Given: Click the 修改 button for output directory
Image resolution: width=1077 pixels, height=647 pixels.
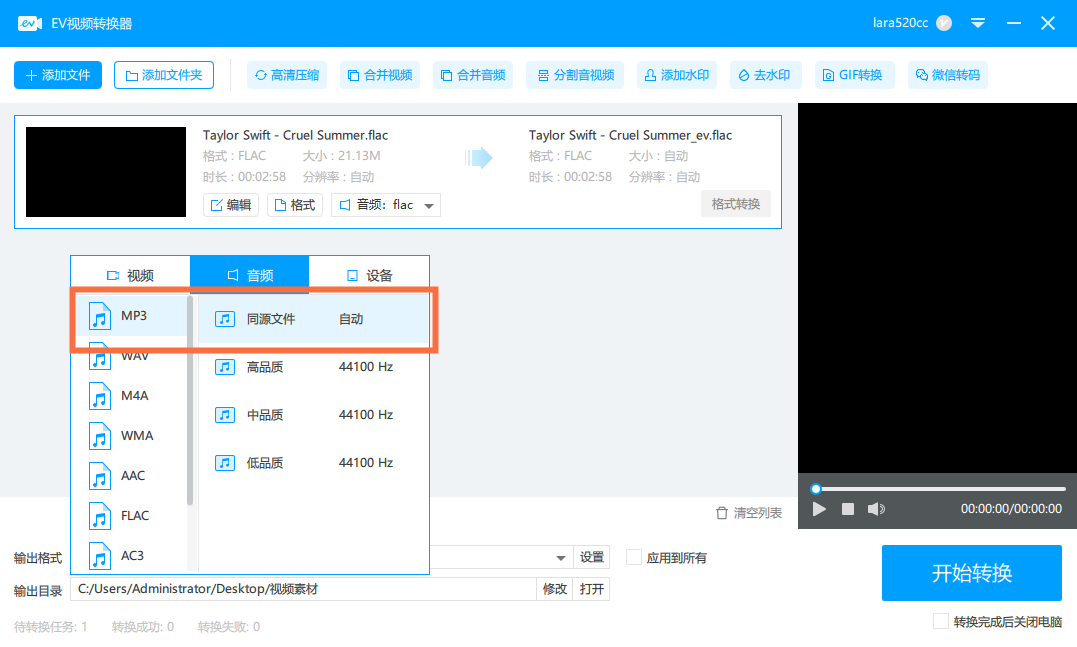Looking at the screenshot, I should click(555, 589).
